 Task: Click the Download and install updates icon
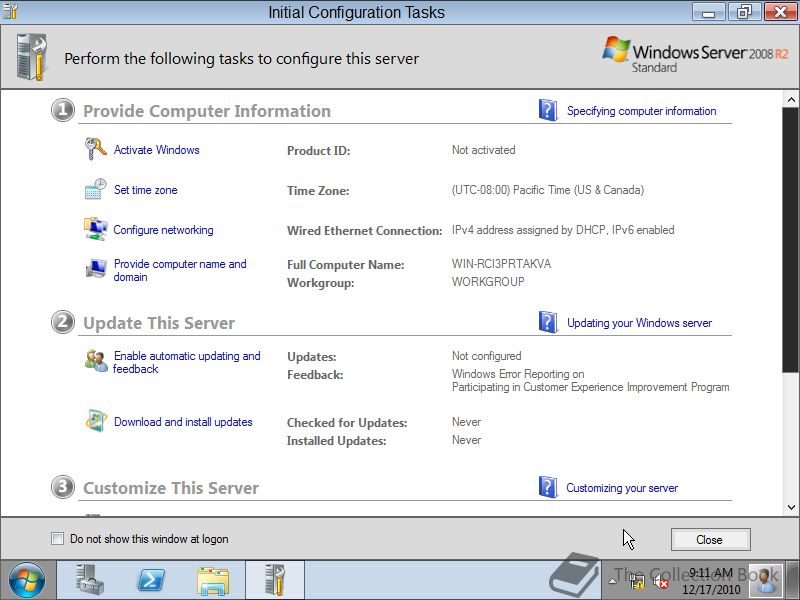coord(96,421)
